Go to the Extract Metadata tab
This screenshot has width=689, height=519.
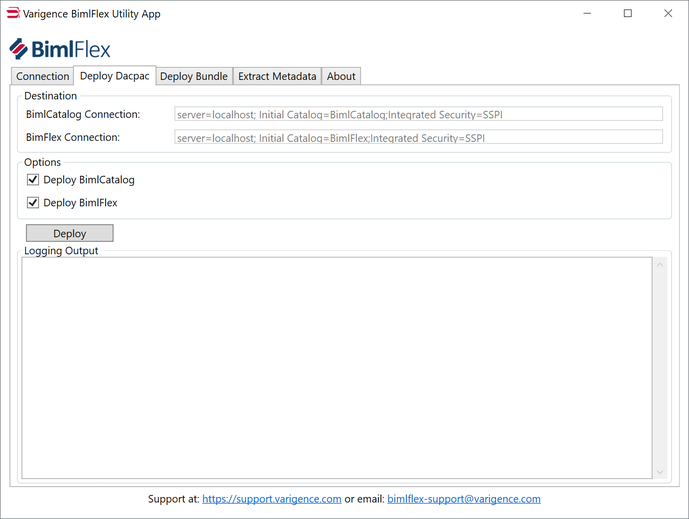click(277, 76)
